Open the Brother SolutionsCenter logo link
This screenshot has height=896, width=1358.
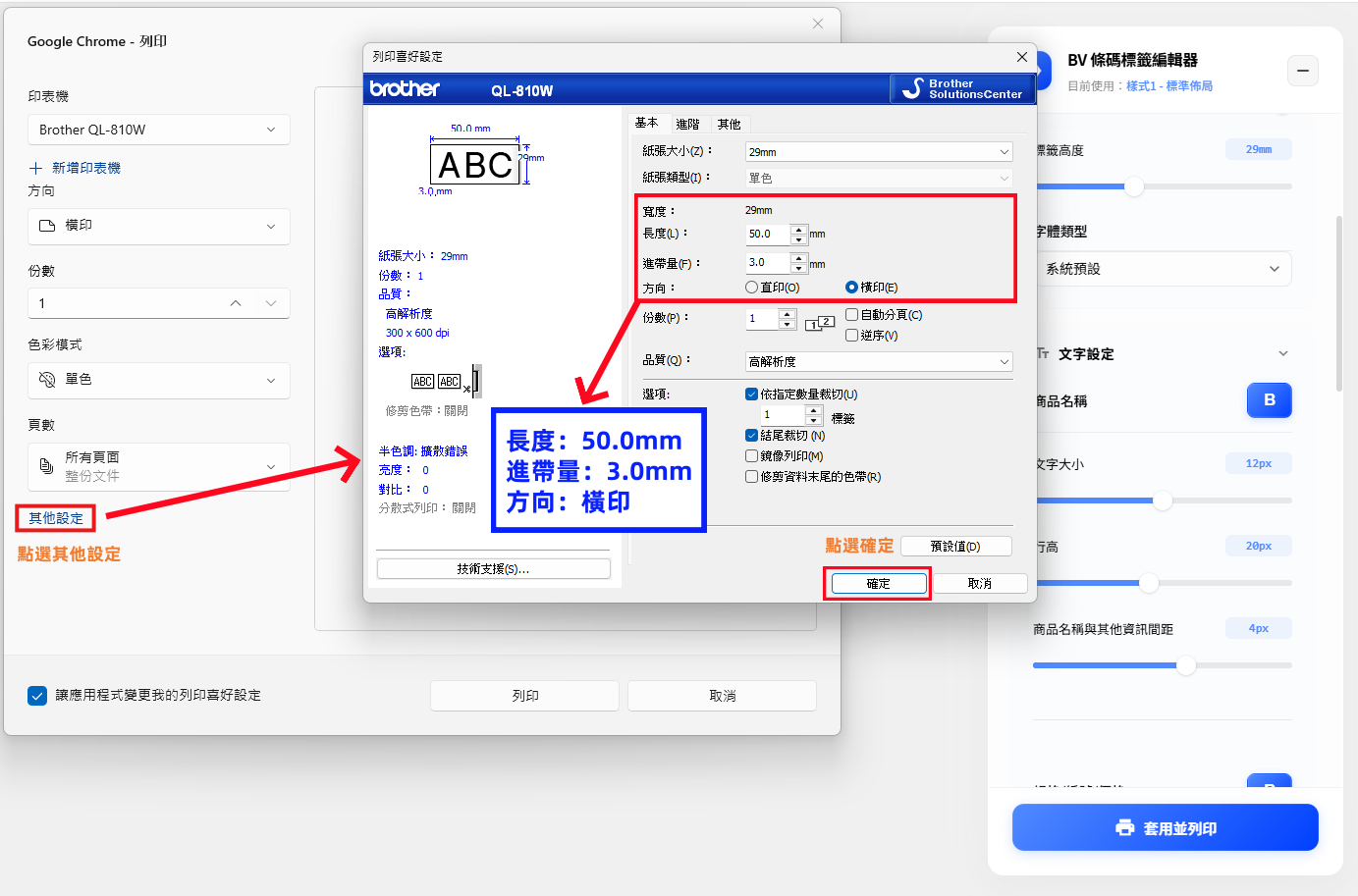962,88
